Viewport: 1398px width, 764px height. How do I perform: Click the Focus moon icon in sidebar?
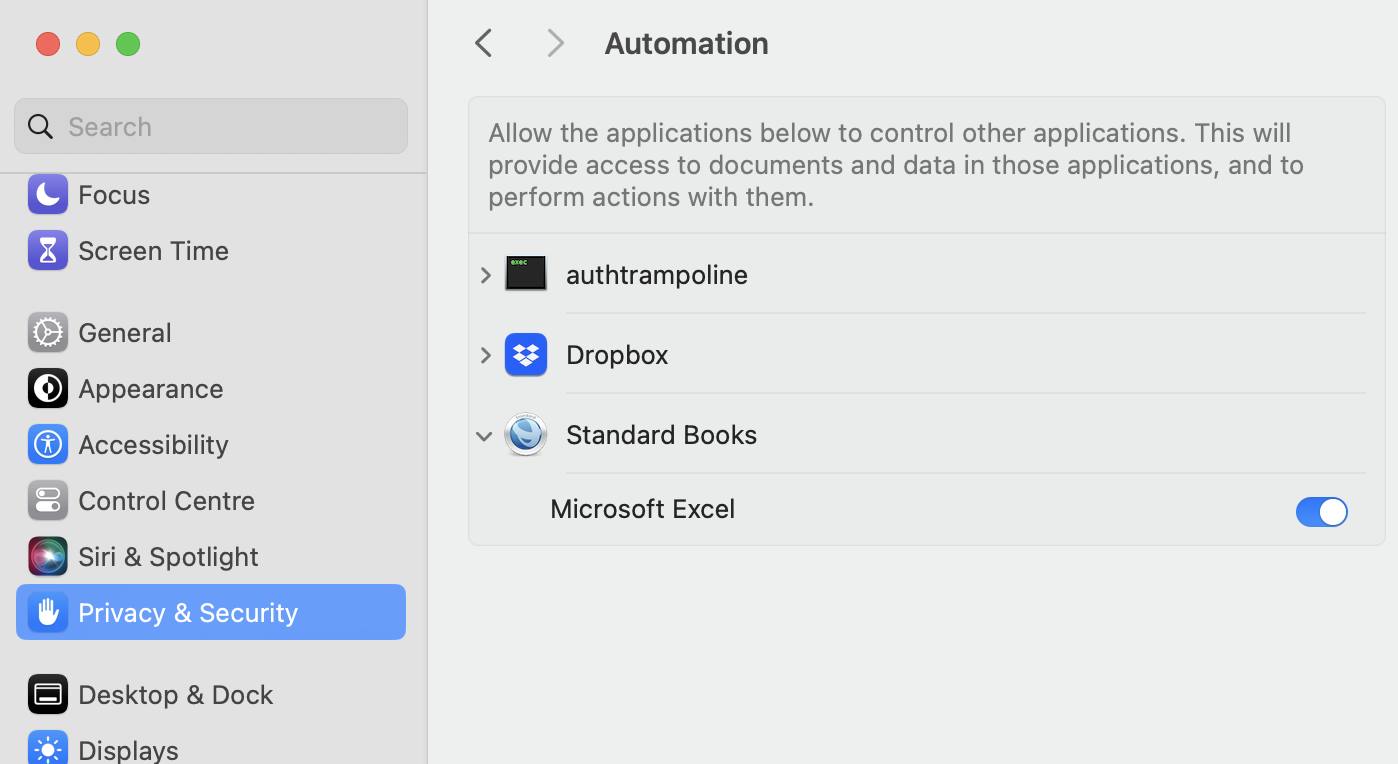47,194
